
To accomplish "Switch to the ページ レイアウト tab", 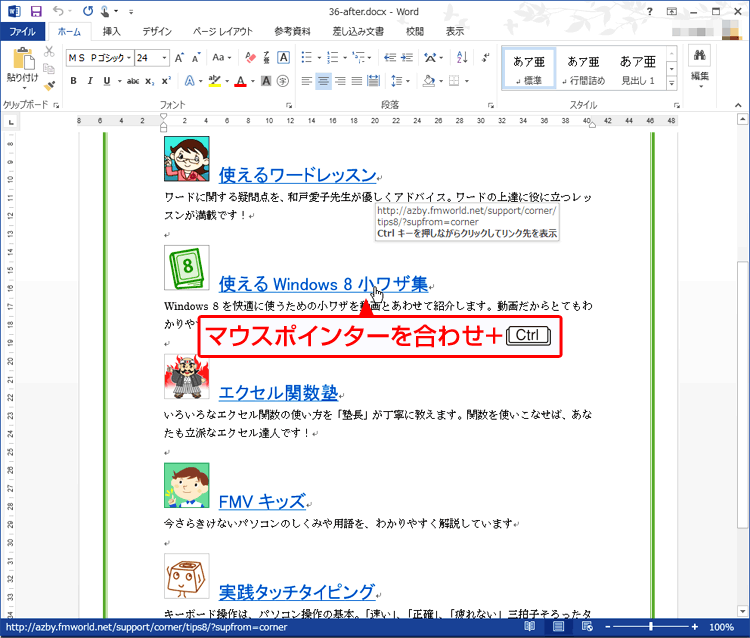I will [223, 32].
